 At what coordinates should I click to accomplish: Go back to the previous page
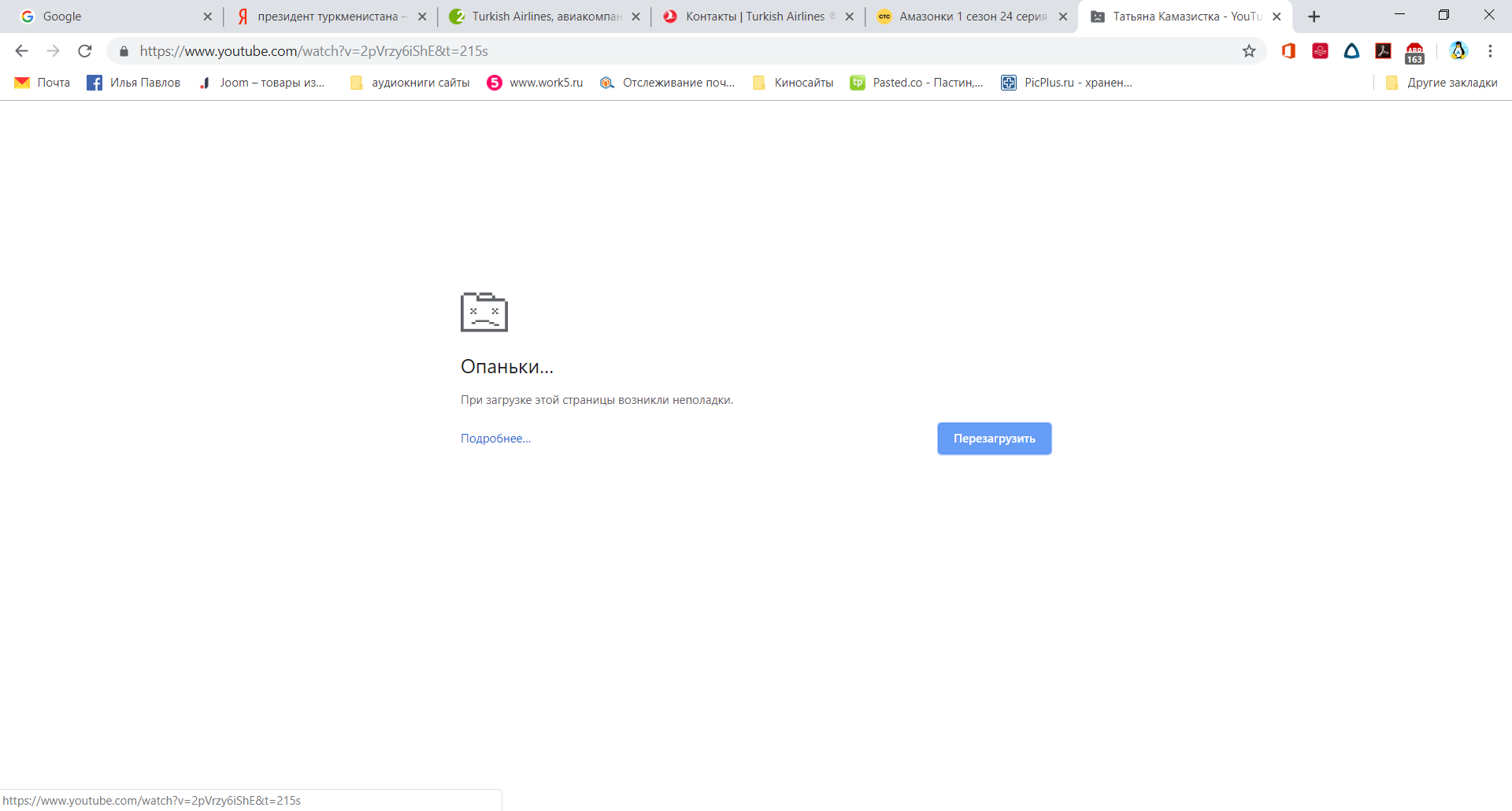pyautogui.click(x=21, y=51)
